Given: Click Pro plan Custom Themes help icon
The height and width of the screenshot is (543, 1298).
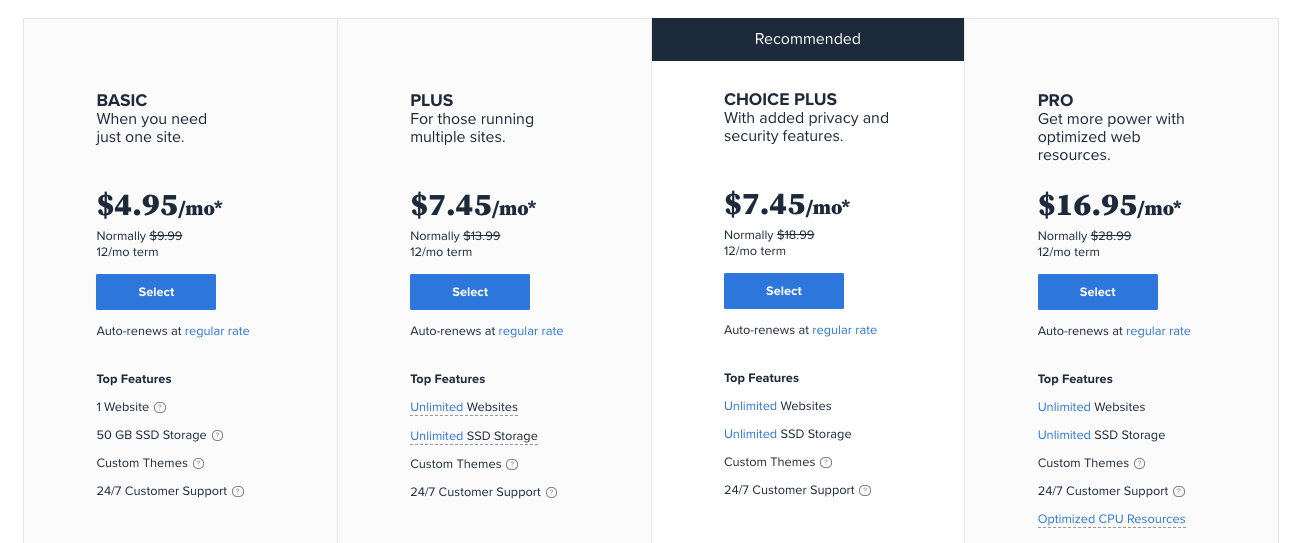Looking at the screenshot, I should point(1140,464).
